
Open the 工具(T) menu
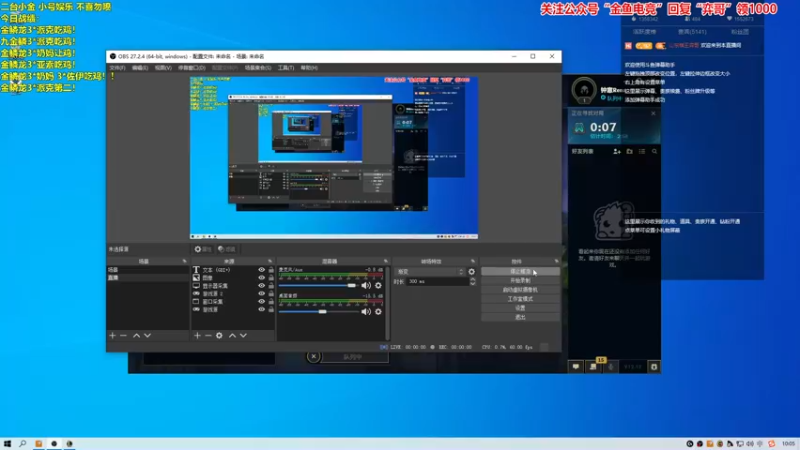(286, 68)
